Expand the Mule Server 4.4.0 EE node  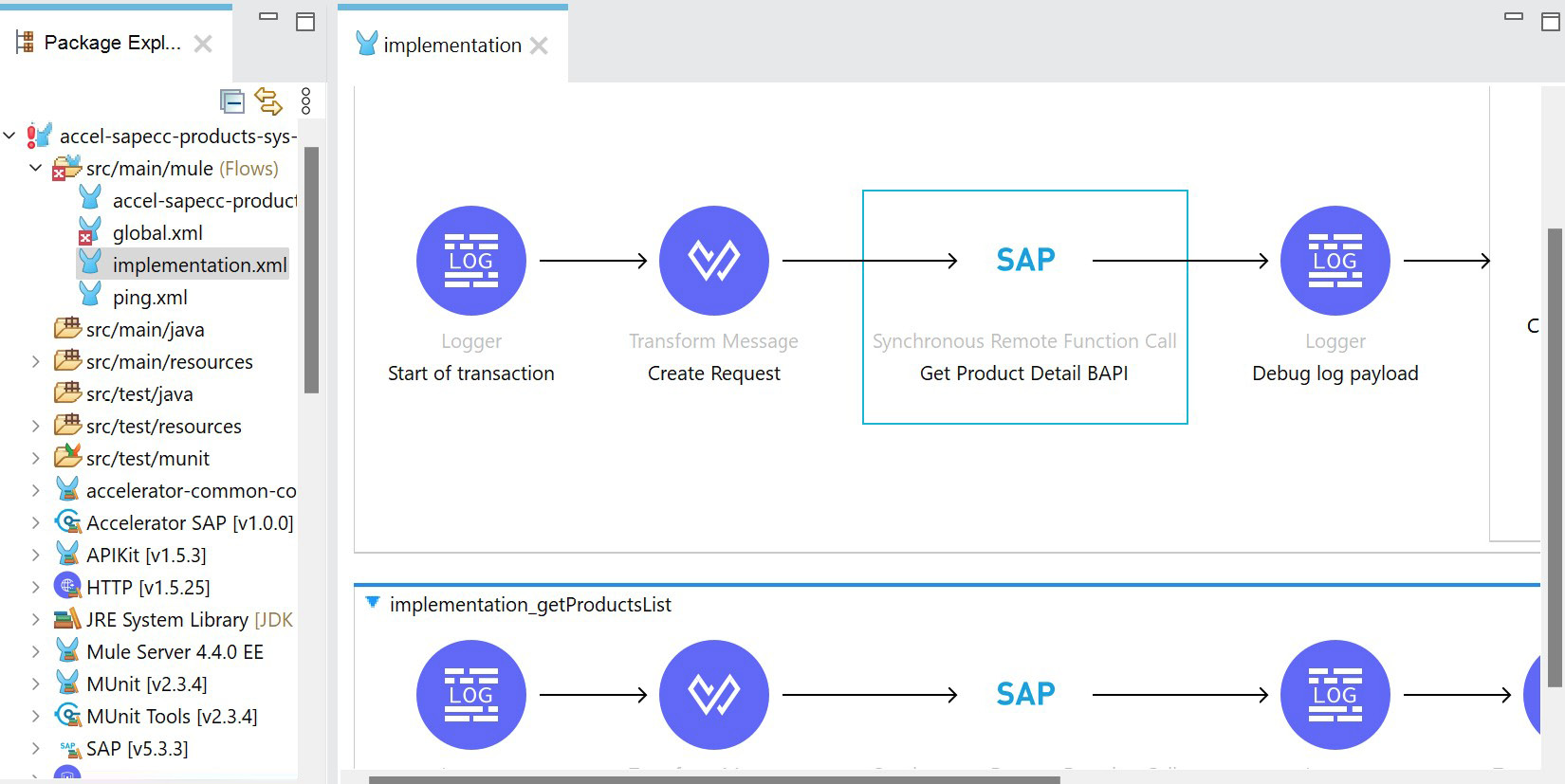coord(36,651)
